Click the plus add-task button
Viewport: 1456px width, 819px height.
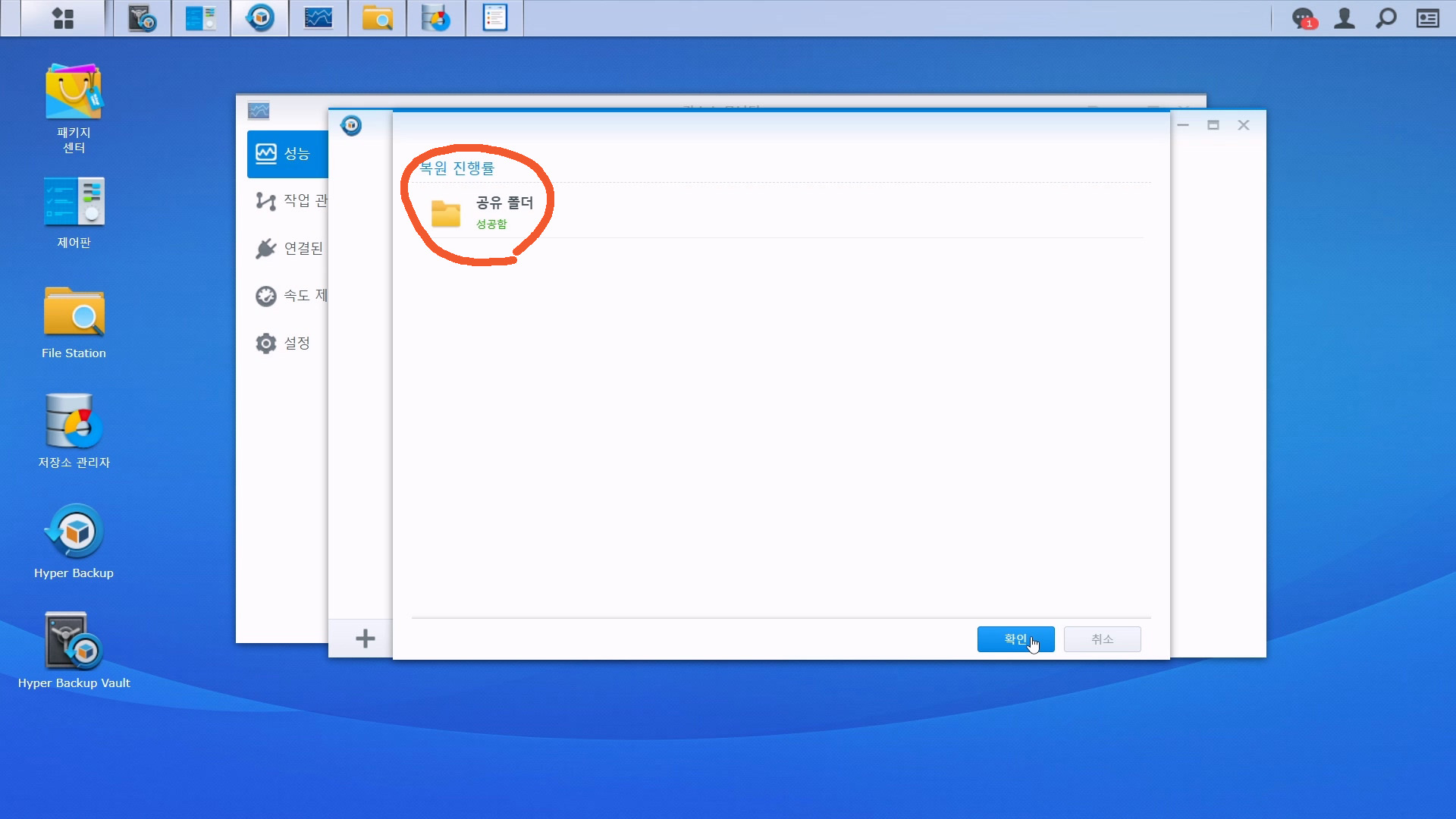tap(365, 639)
